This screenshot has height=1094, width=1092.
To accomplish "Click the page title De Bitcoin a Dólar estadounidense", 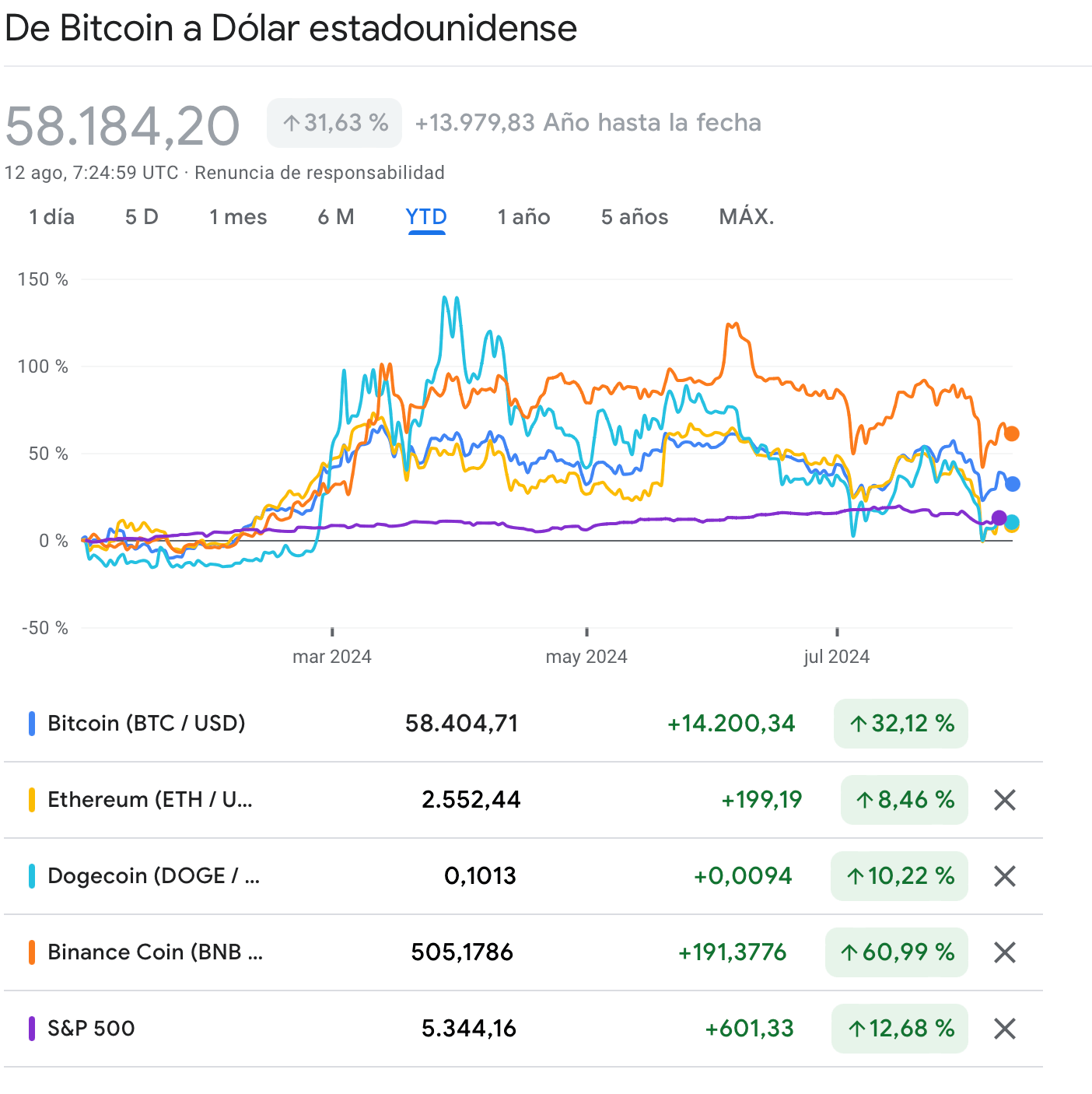I will (291, 29).
